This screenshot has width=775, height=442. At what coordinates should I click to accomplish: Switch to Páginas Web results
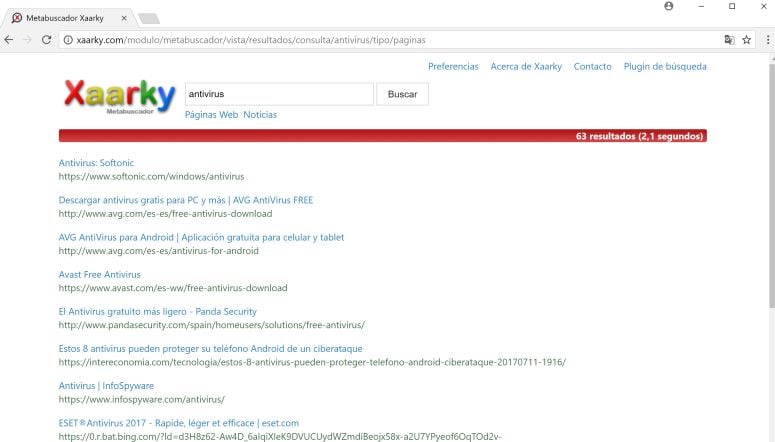click(212, 115)
